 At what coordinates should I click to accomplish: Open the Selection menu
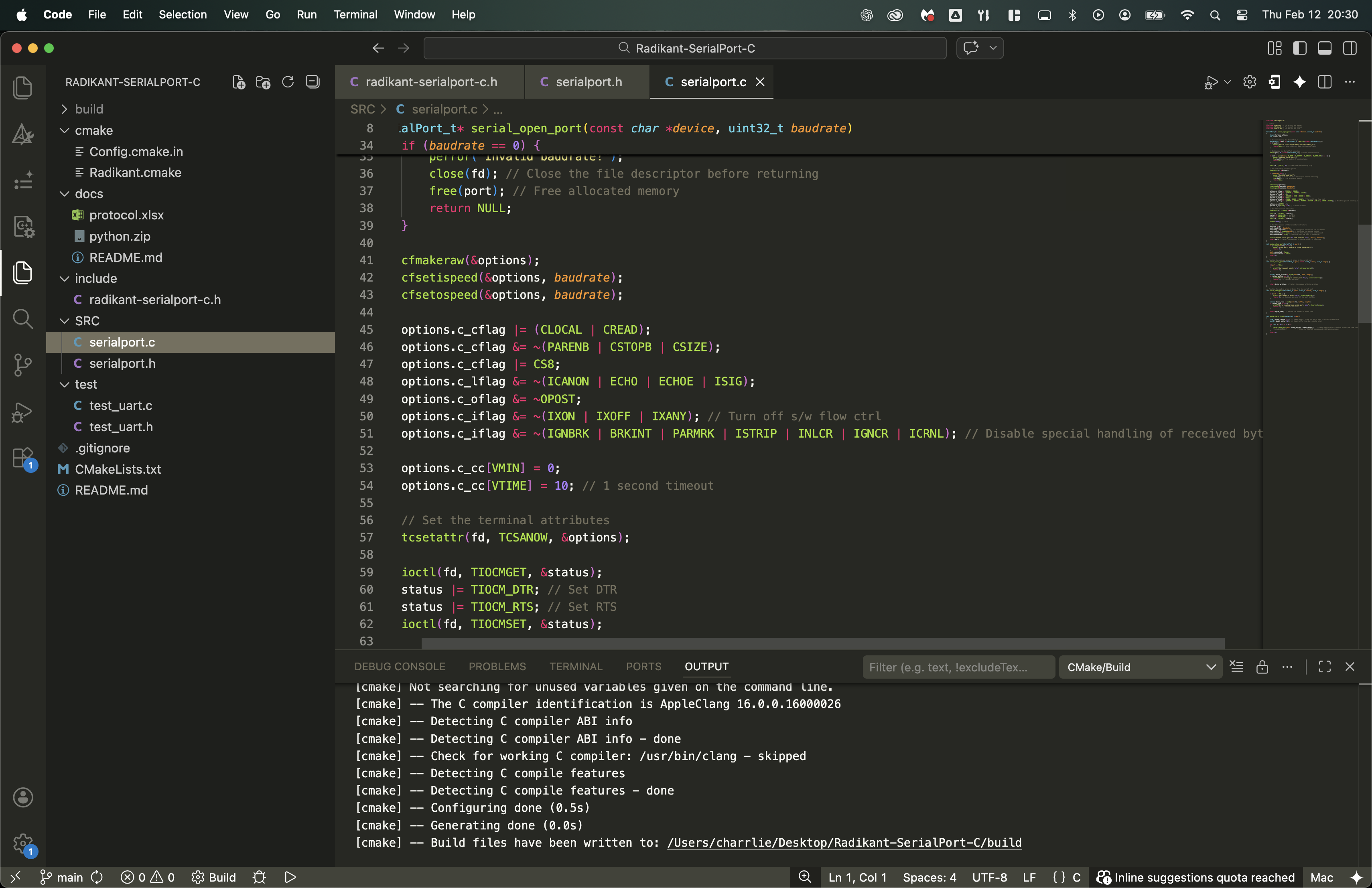183,14
